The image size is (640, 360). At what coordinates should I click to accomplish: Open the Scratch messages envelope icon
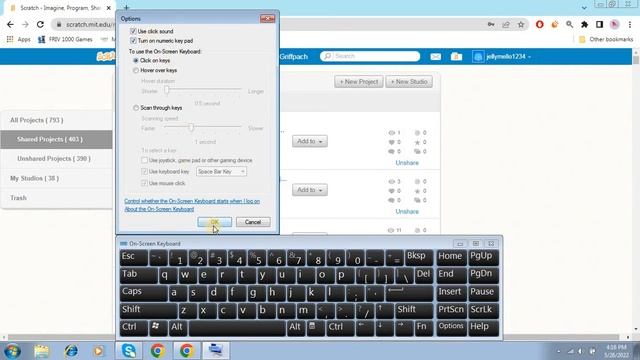coord(436,56)
